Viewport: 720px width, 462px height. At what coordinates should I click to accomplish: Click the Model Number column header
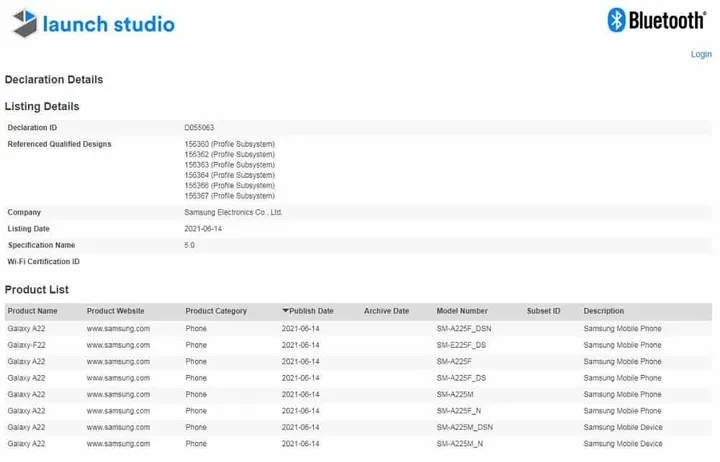[462, 311]
